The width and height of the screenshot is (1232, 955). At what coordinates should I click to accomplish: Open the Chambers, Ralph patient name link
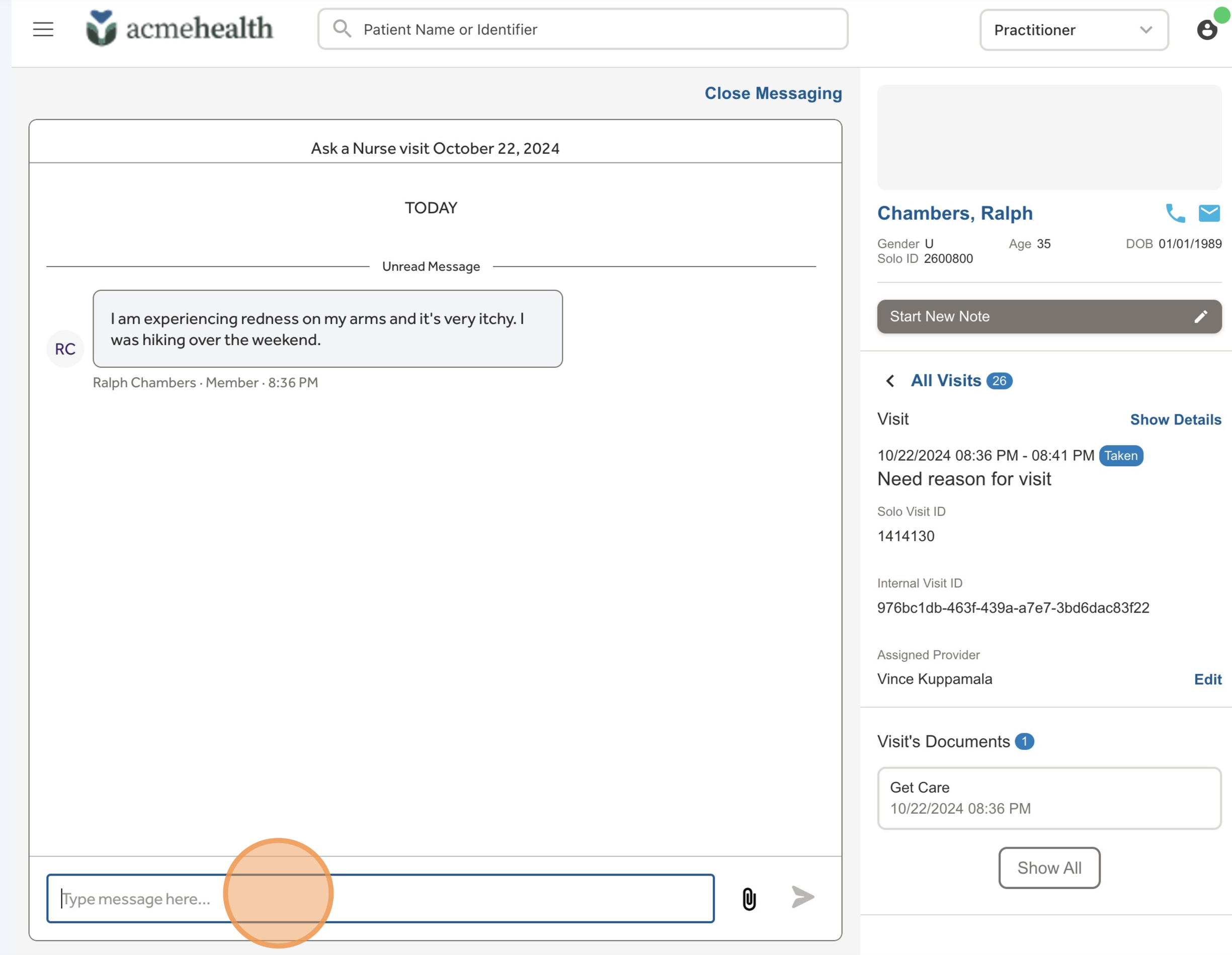pyautogui.click(x=954, y=213)
